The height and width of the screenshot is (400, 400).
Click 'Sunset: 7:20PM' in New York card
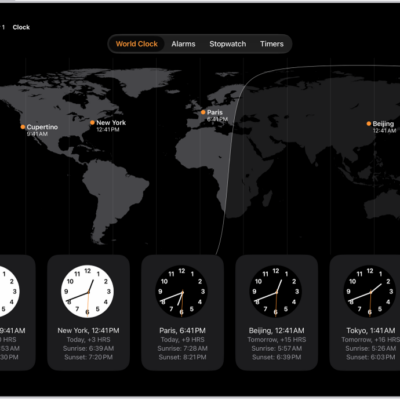tap(88, 357)
